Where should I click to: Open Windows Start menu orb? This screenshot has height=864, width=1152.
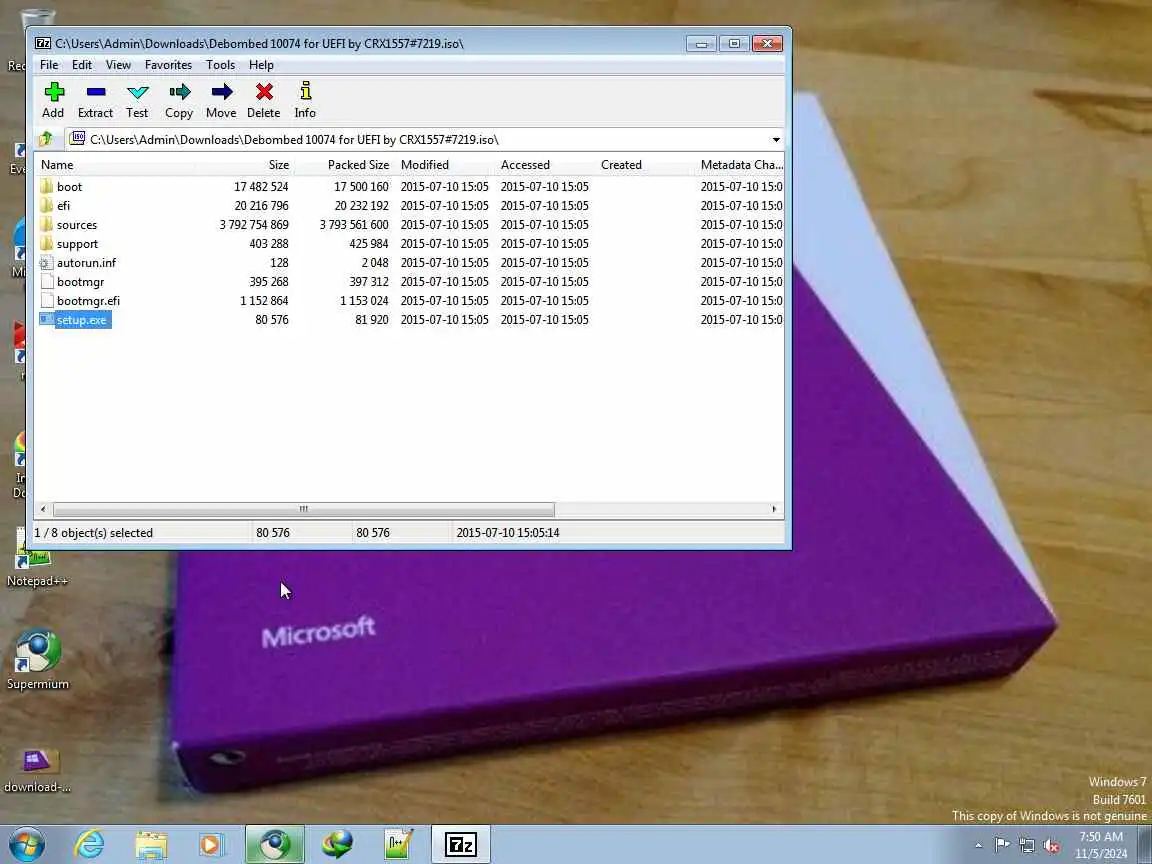(x=26, y=845)
